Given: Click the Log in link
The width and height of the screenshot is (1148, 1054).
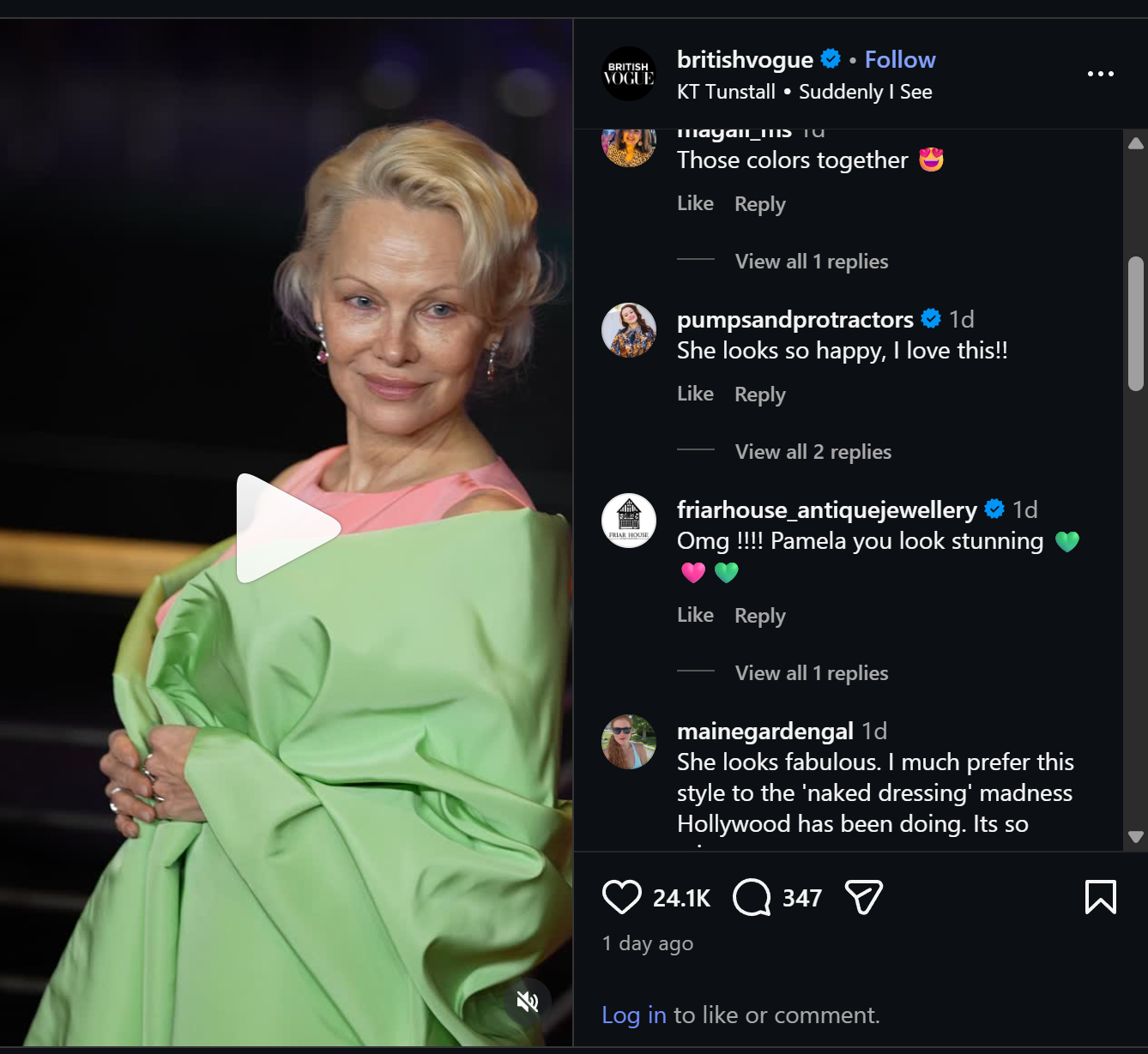Looking at the screenshot, I should (x=633, y=1015).
